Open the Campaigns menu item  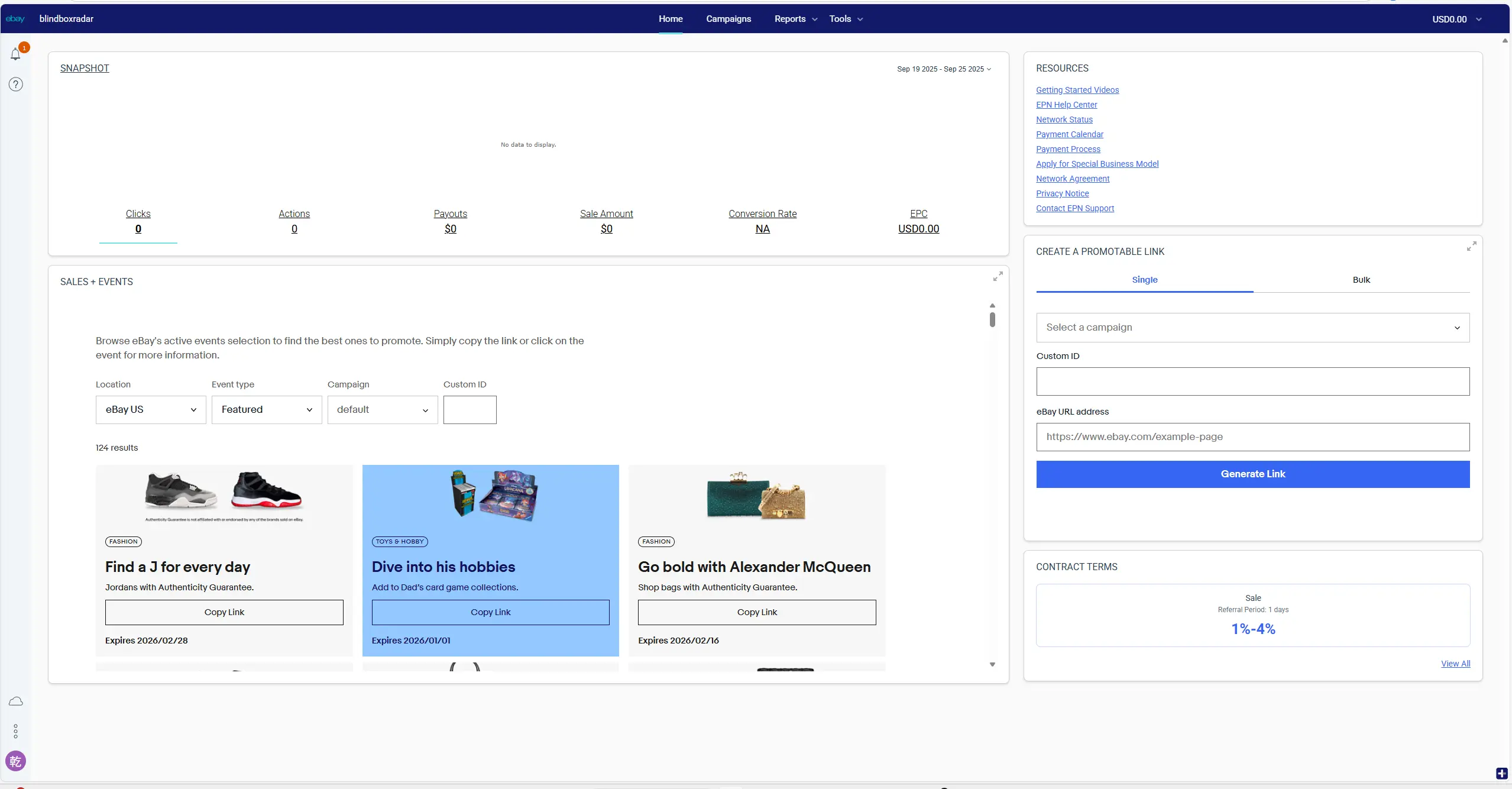728,19
